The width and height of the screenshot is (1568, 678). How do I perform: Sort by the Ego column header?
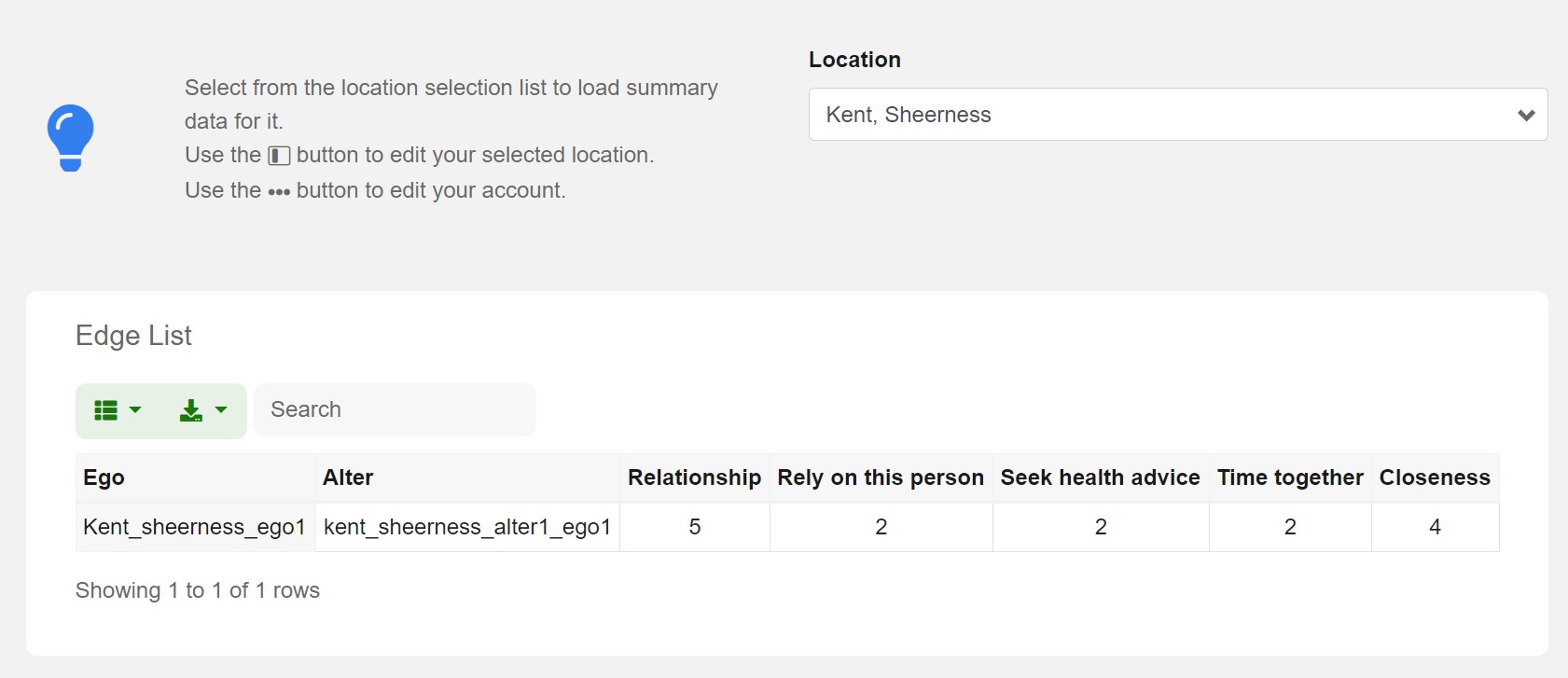[x=104, y=477]
